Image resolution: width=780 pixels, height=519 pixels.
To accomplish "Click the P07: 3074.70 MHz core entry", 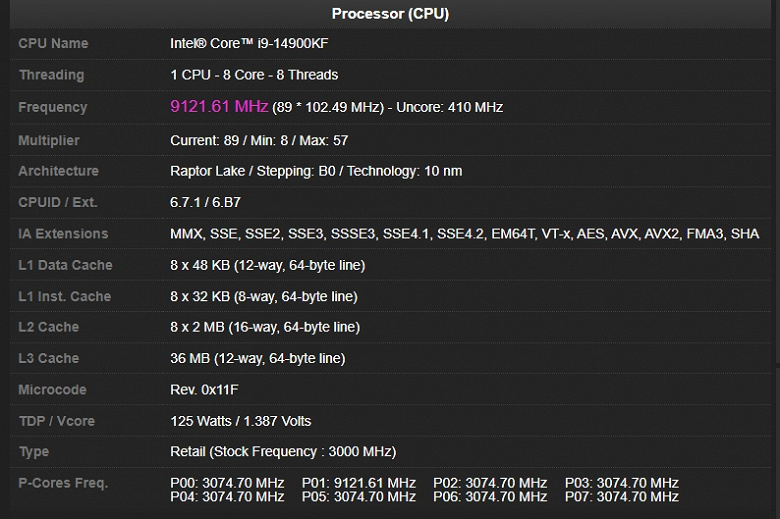I will pos(622,497).
